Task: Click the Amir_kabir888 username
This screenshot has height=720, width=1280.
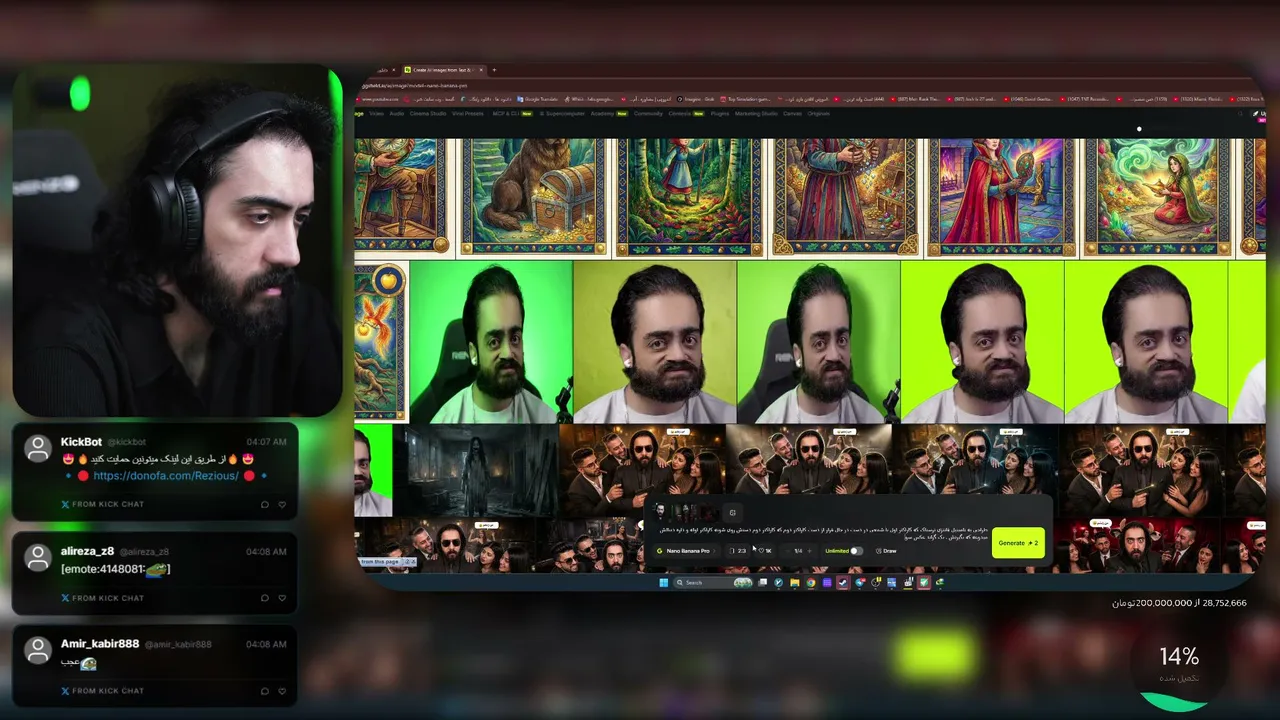Action: coord(100,644)
